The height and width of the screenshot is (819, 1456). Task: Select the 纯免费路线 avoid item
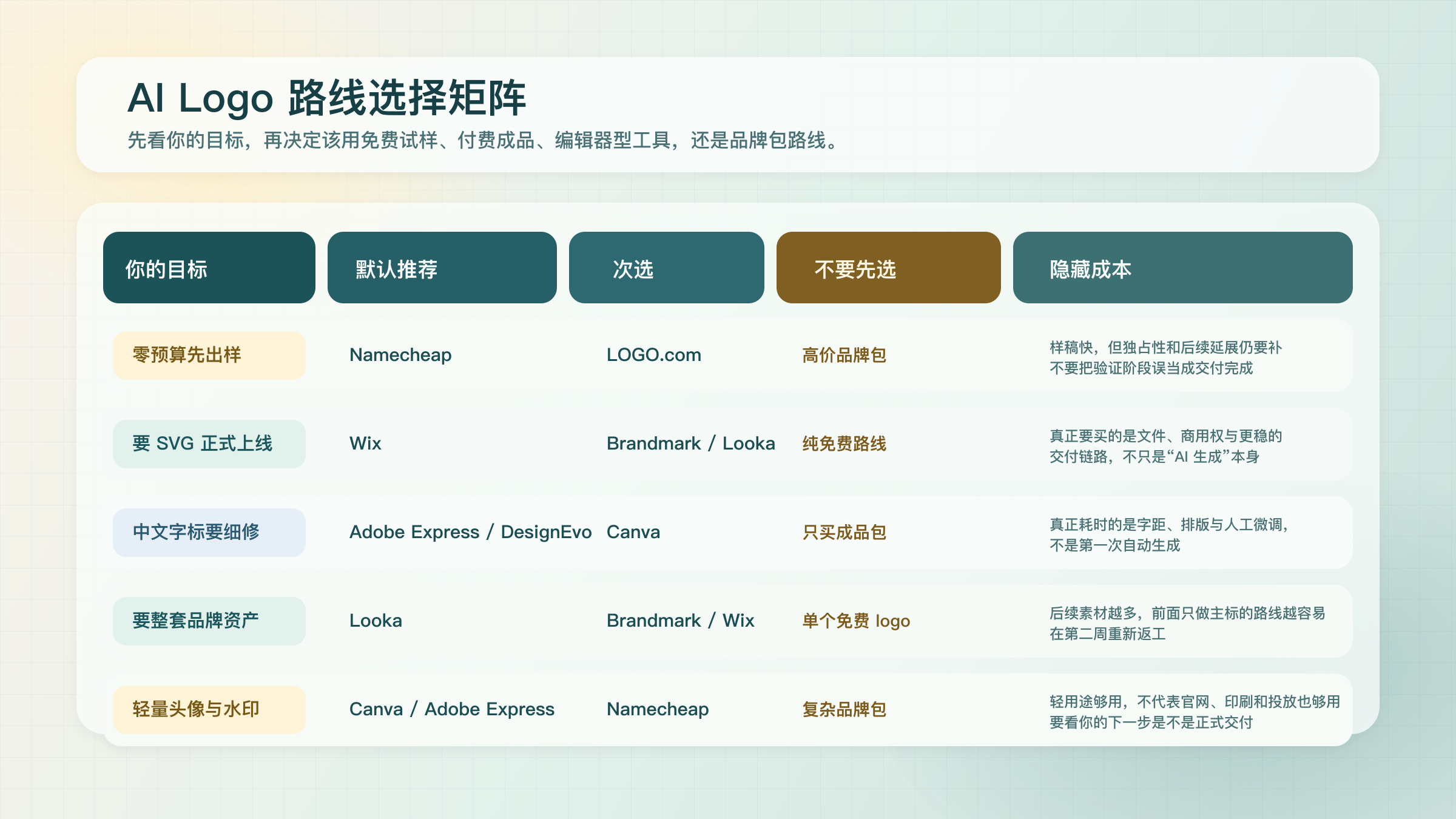pos(844,443)
